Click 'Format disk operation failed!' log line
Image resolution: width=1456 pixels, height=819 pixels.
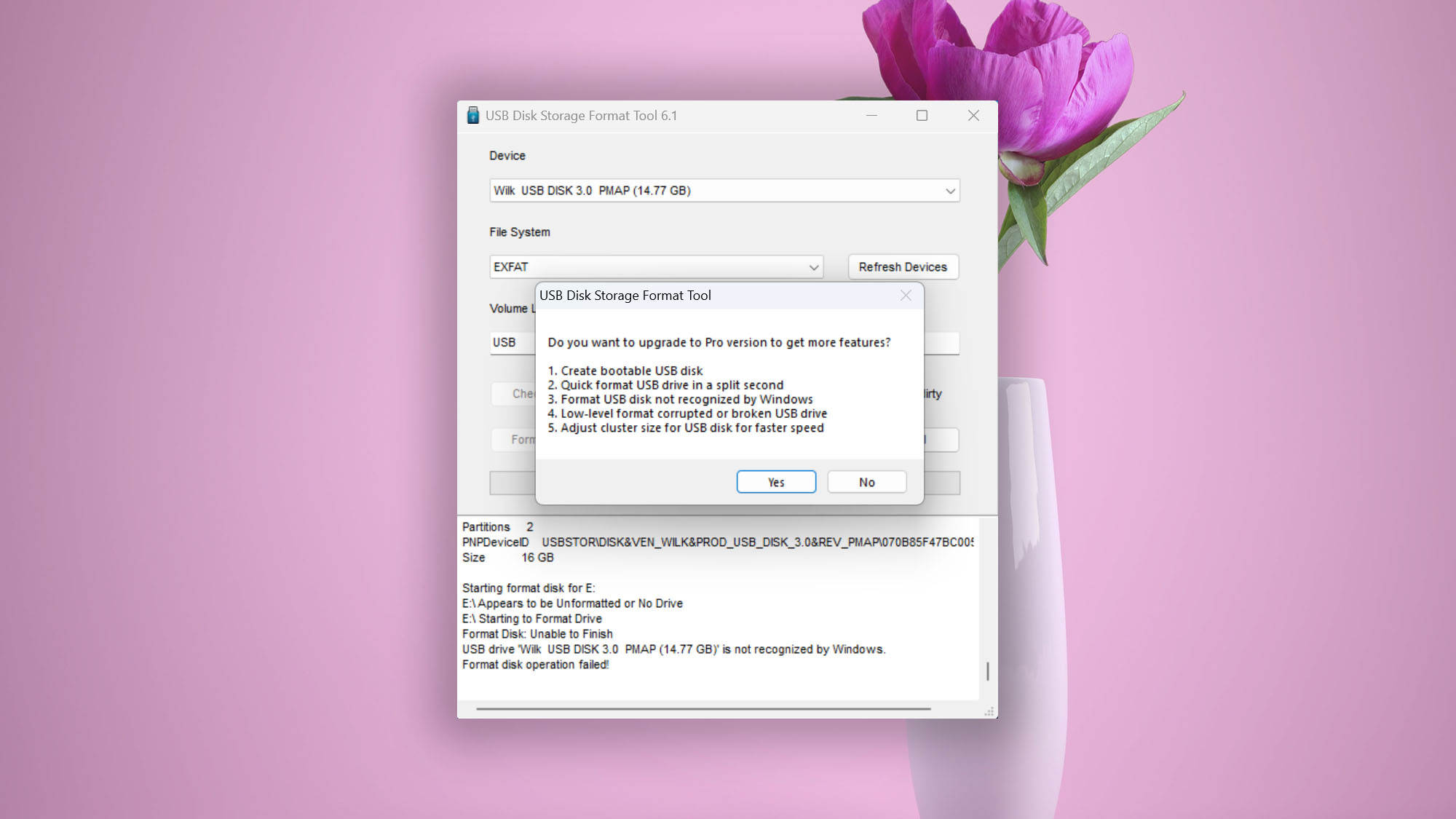pos(536,665)
